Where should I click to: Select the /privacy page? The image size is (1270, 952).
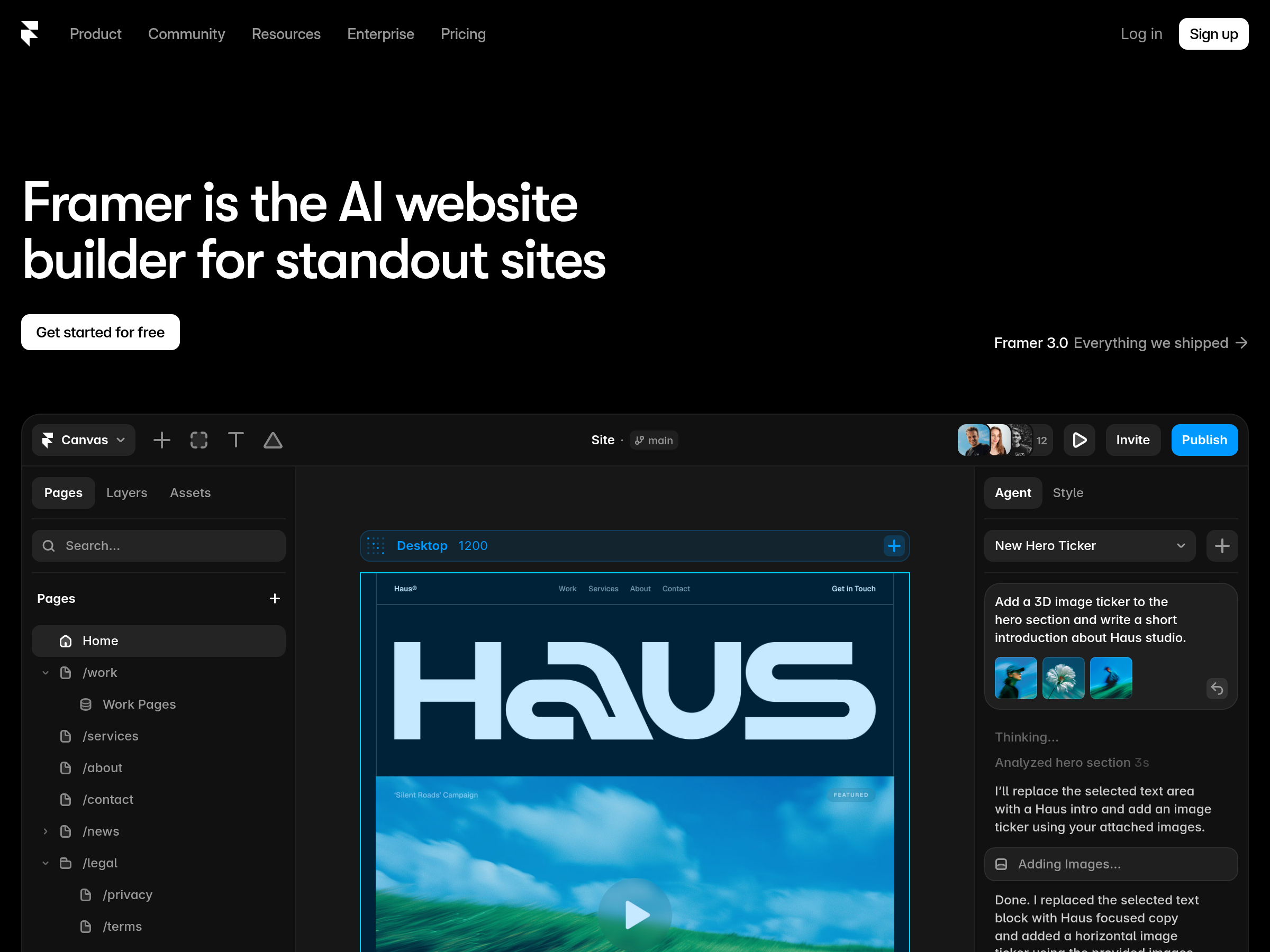(128, 895)
